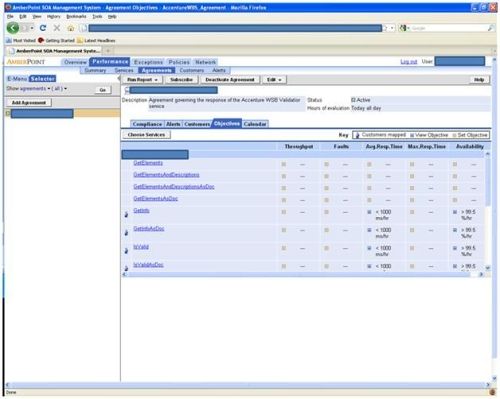Open the back/forward history dropdown arrow
Screen dimensions: 500x399
click(x=32, y=28)
